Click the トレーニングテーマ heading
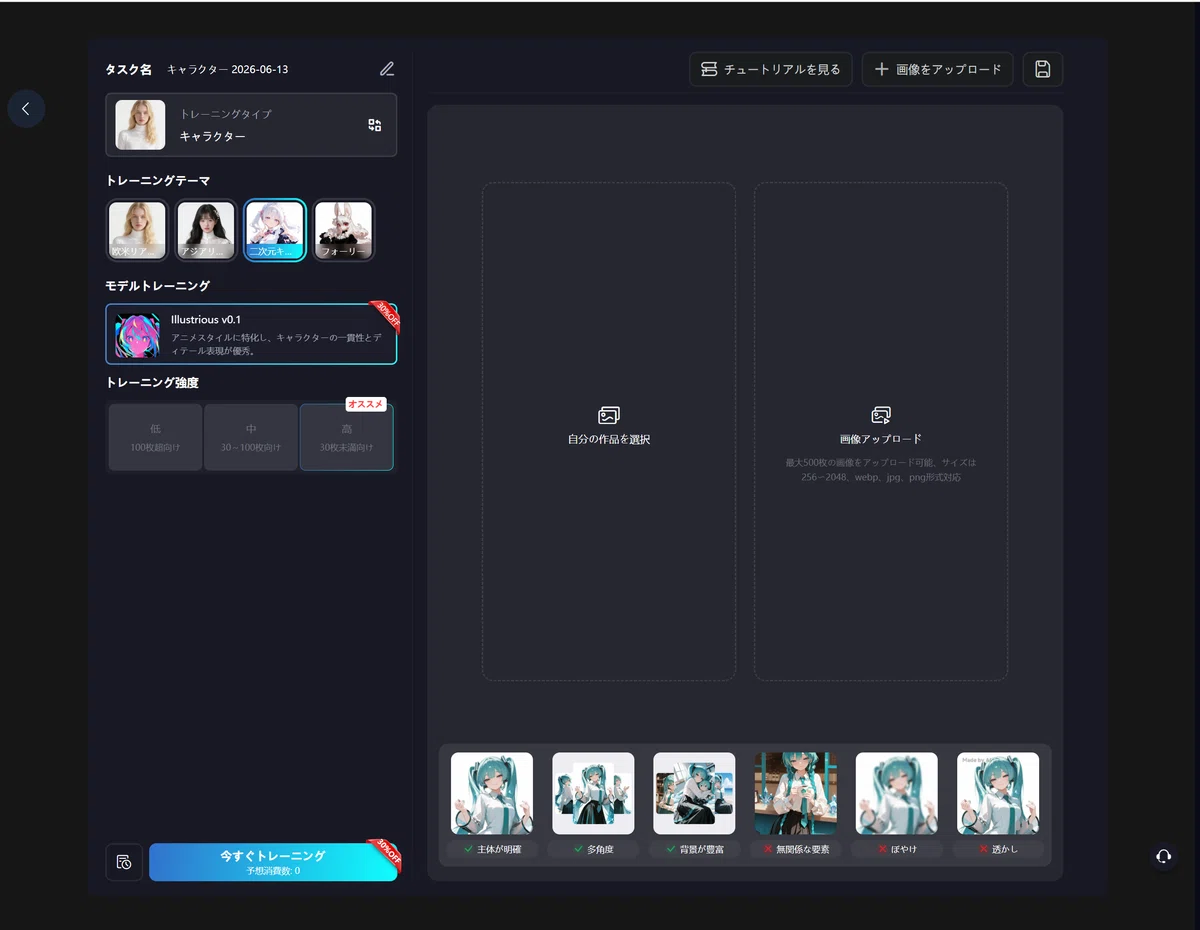This screenshot has width=1200, height=930. [158, 181]
